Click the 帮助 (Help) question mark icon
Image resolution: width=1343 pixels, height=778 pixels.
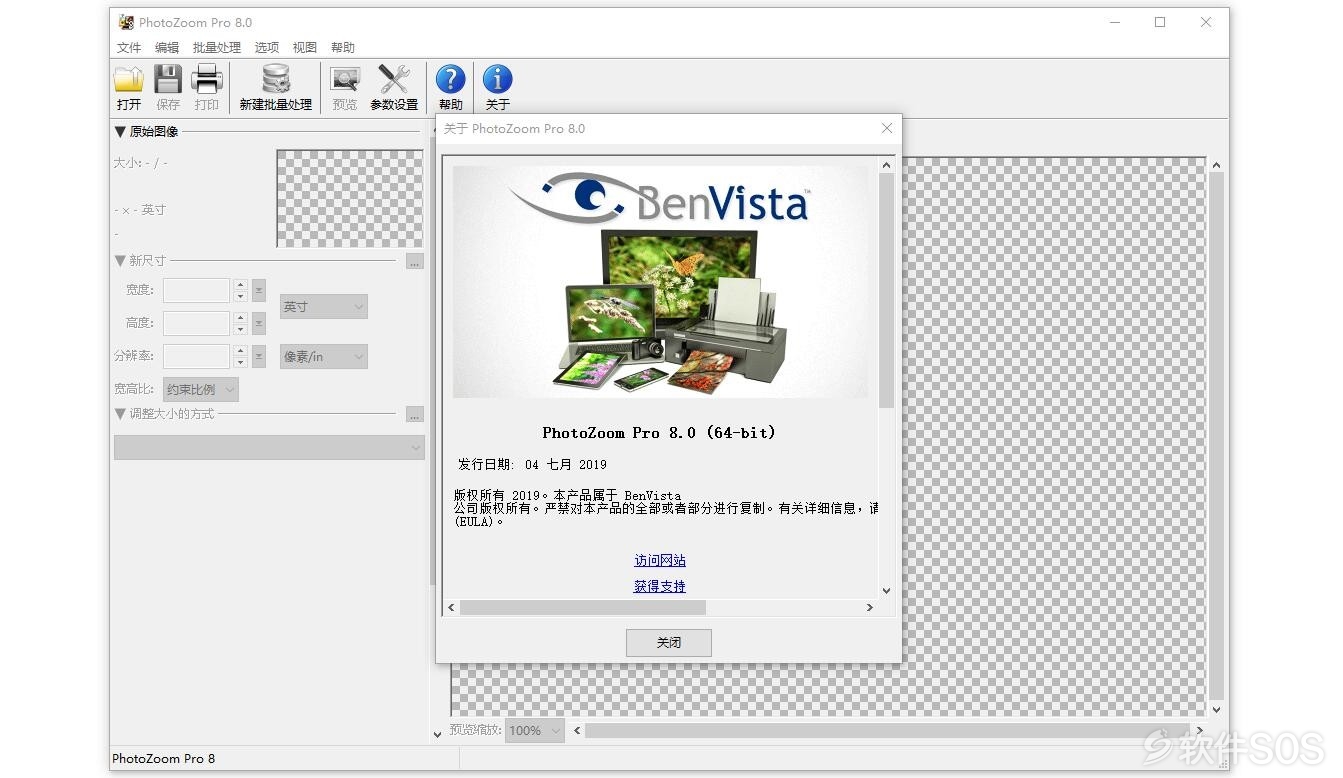(451, 81)
